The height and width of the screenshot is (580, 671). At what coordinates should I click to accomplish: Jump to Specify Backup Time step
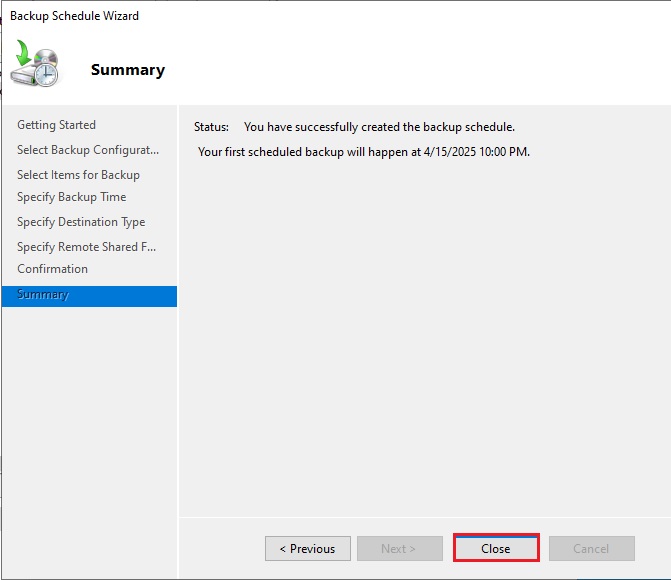coord(71,197)
